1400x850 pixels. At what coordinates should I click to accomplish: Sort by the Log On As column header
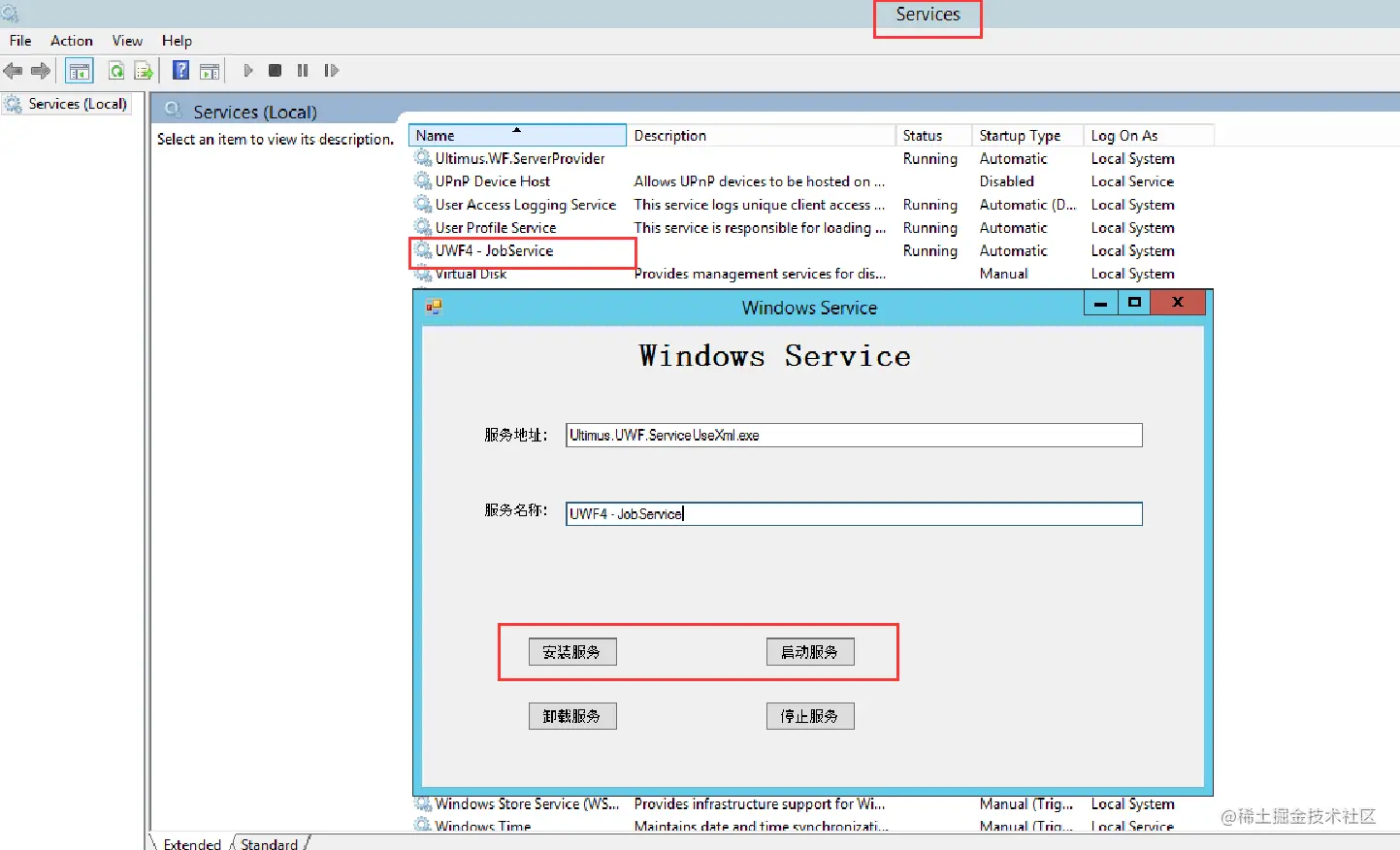tap(1149, 136)
